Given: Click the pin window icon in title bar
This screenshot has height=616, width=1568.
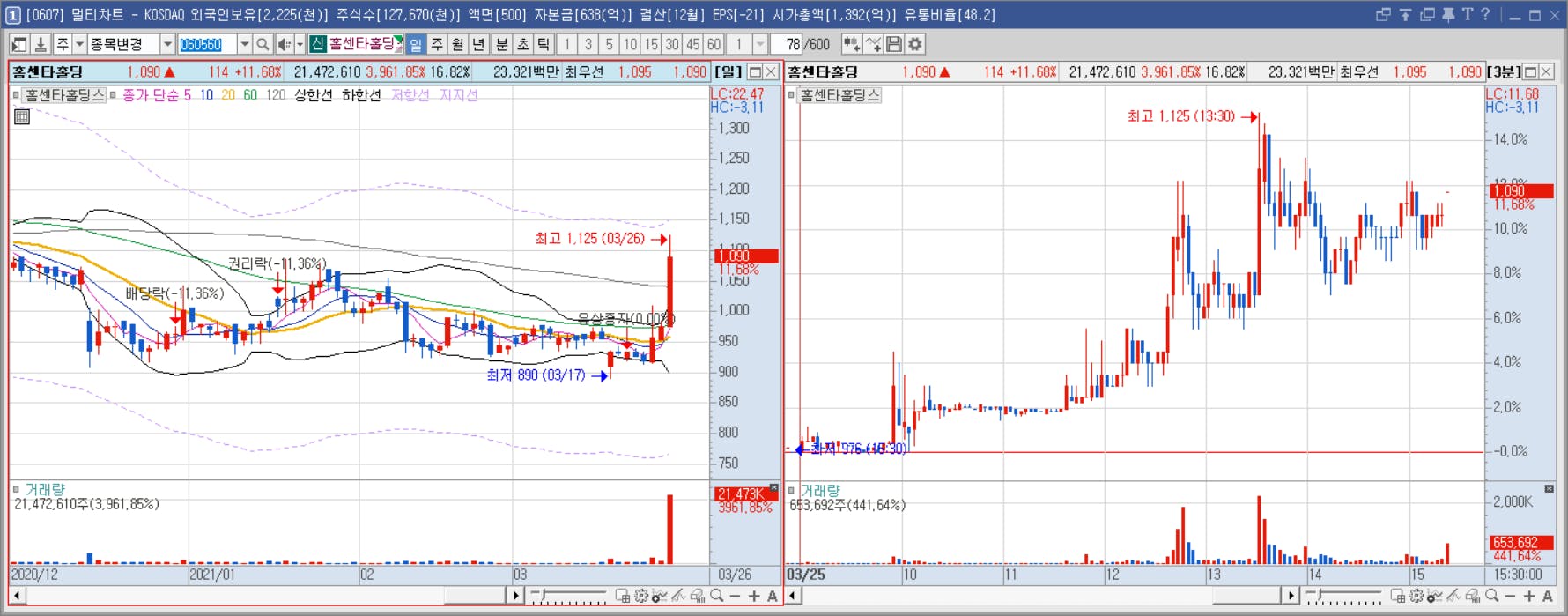Looking at the screenshot, I should (x=1447, y=15).
